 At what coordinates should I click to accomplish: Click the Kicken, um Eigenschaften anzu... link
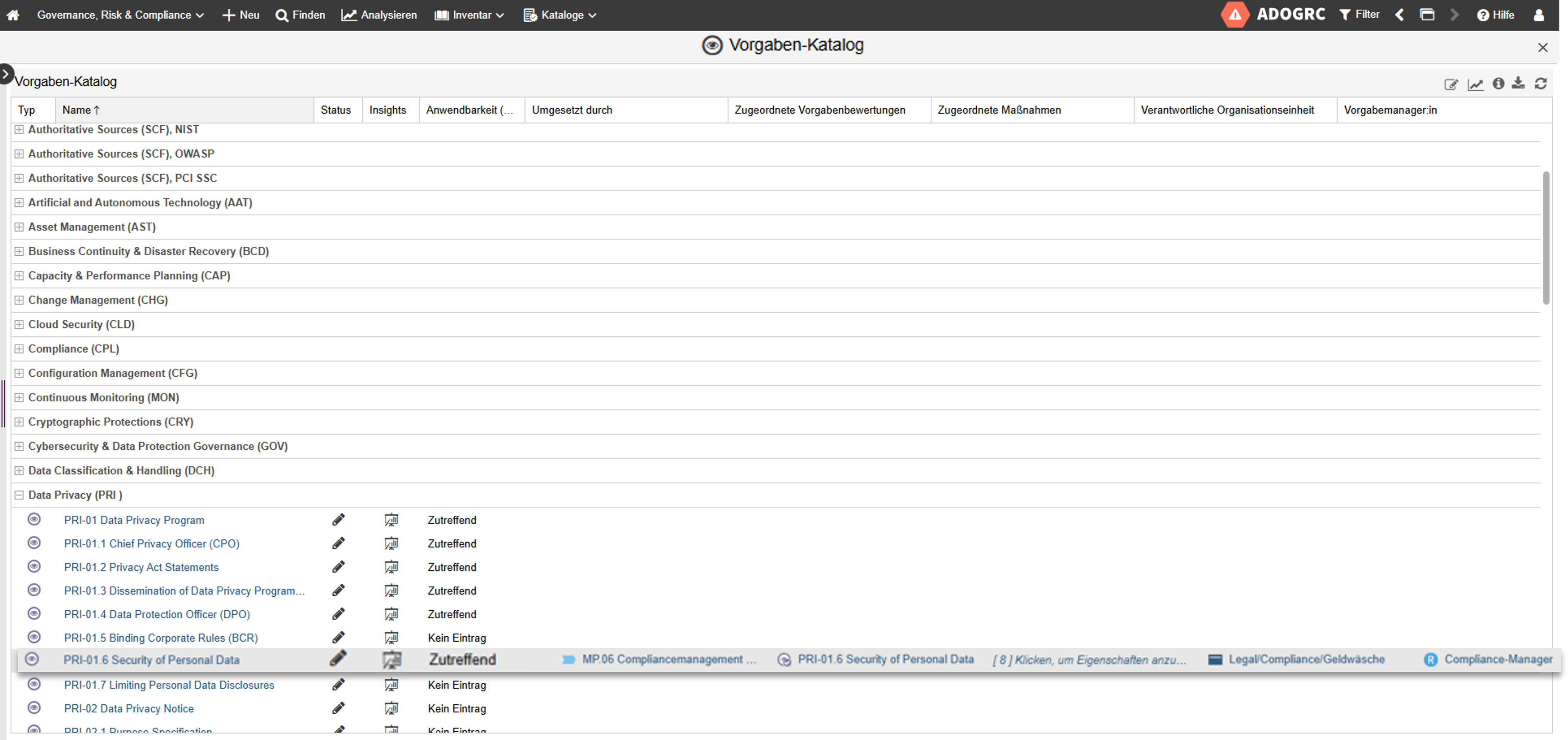coord(1089,660)
